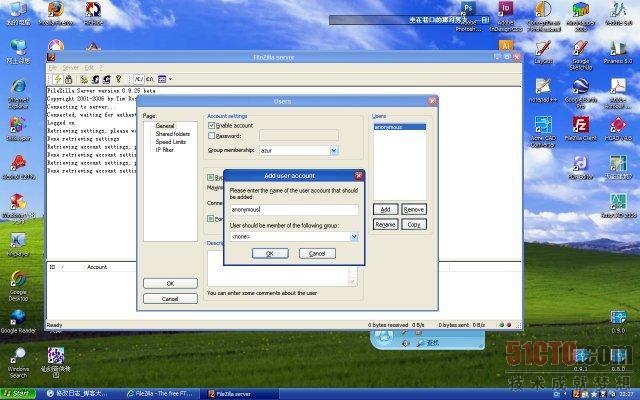This screenshot has height=400, width=640.
Task: Click the Account column header
Action: pos(97,267)
